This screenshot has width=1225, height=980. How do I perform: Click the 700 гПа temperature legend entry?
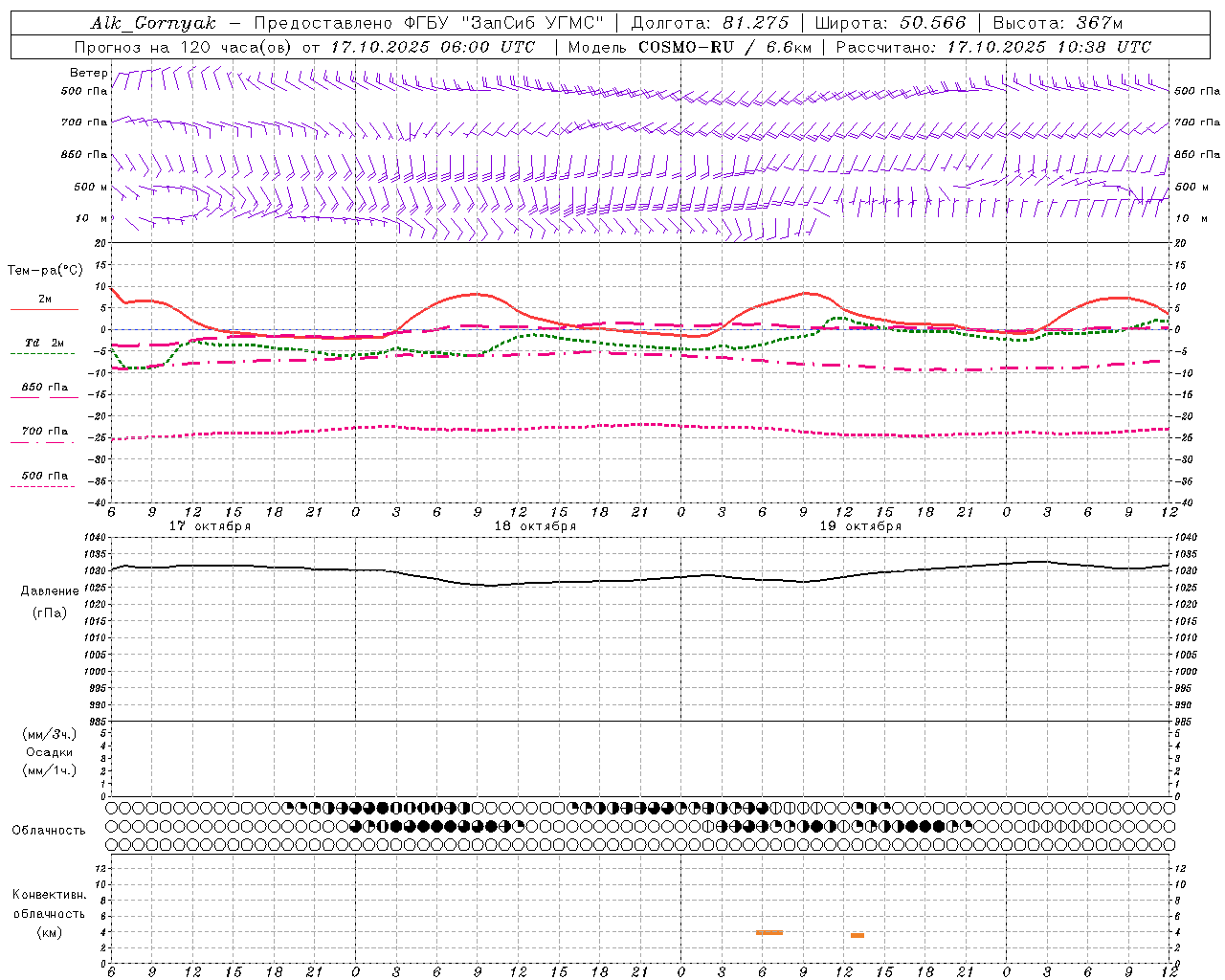click(45, 432)
